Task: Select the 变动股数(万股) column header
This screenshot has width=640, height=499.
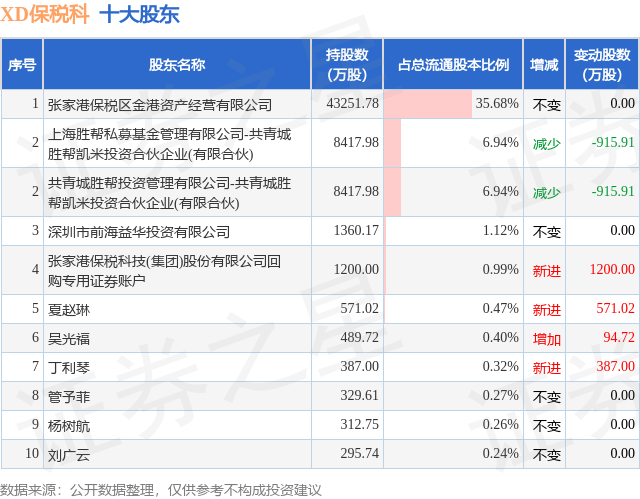Action: (602, 64)
